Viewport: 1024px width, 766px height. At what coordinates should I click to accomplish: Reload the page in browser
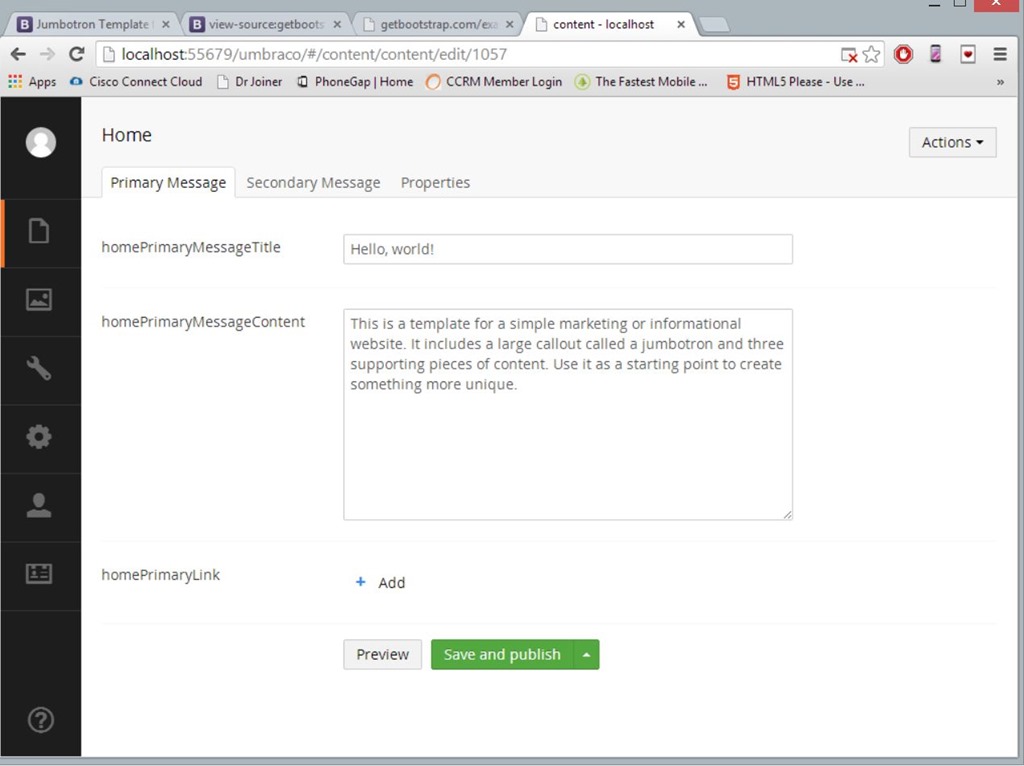click(x=77, y=54)
